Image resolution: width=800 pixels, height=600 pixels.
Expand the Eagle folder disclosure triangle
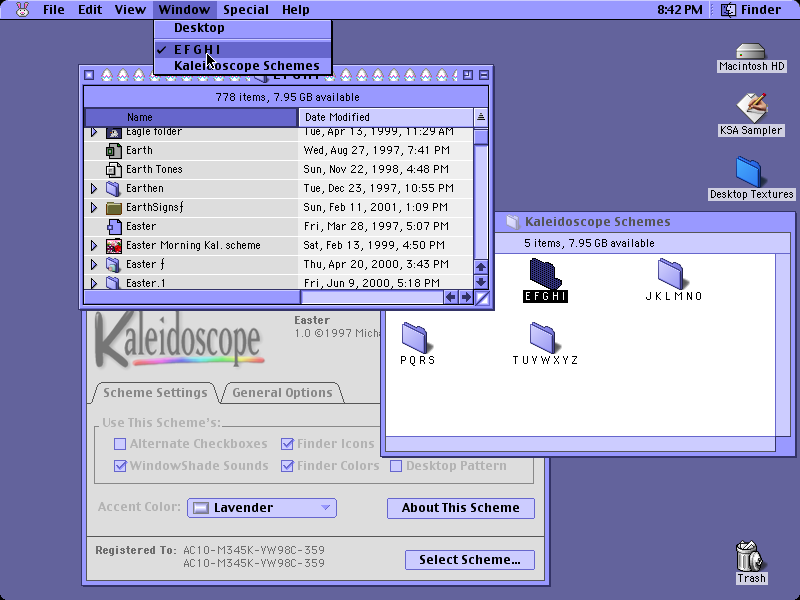pos(94,133)
